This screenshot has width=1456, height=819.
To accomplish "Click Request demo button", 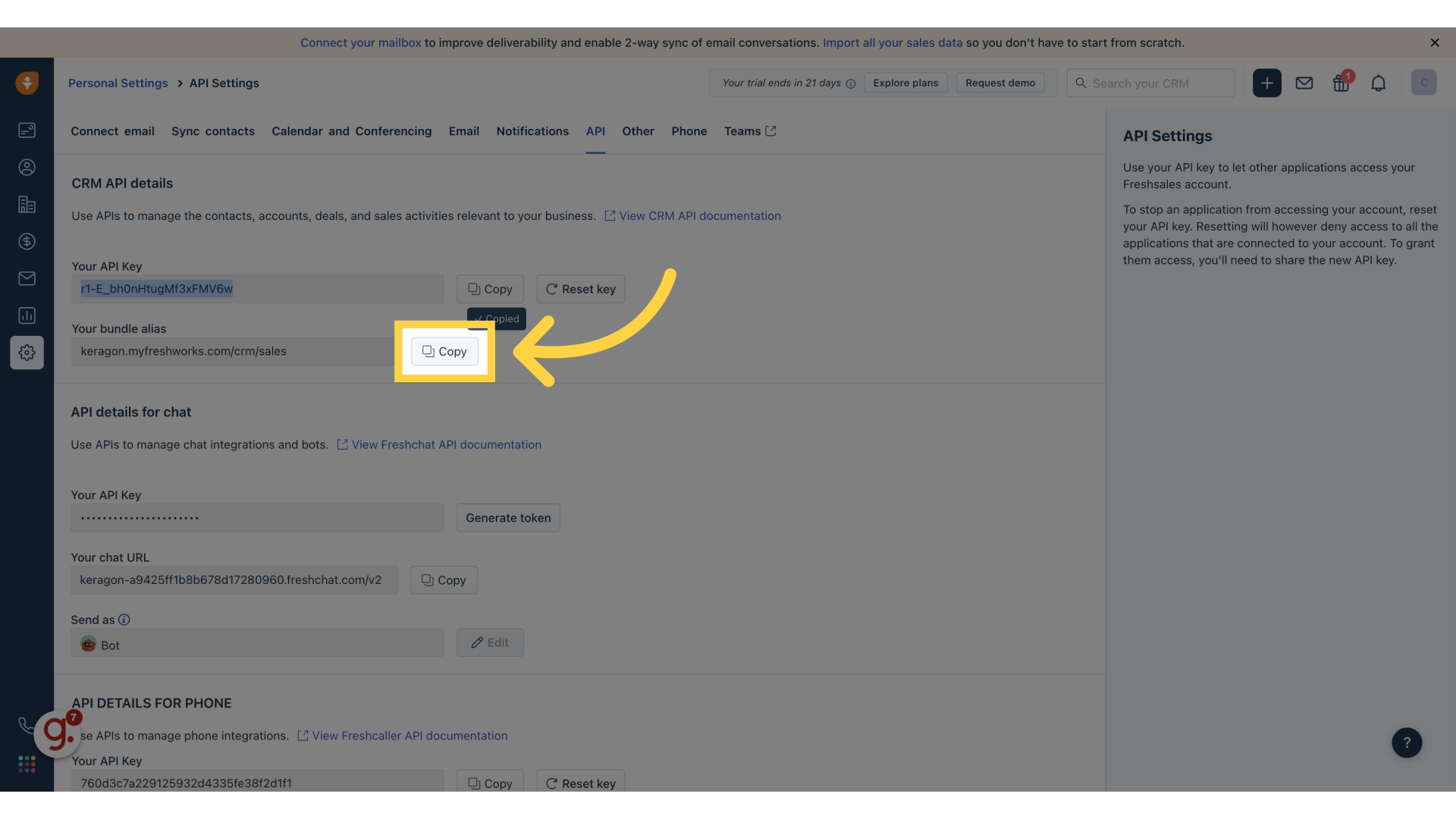I will pos(999,83).
